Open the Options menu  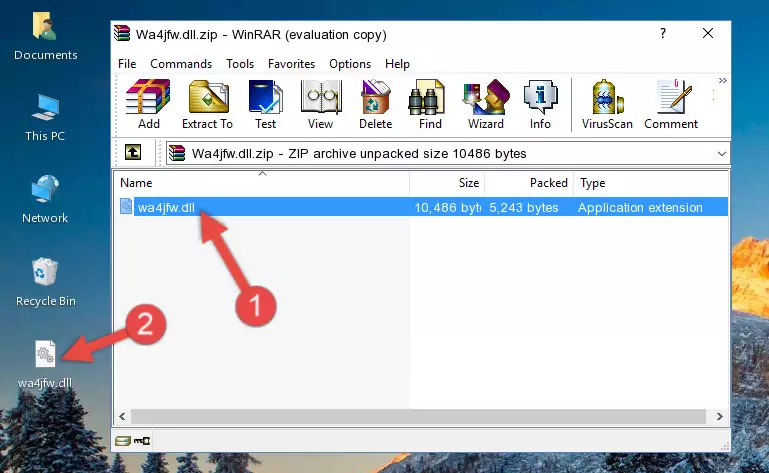point(350,64)
